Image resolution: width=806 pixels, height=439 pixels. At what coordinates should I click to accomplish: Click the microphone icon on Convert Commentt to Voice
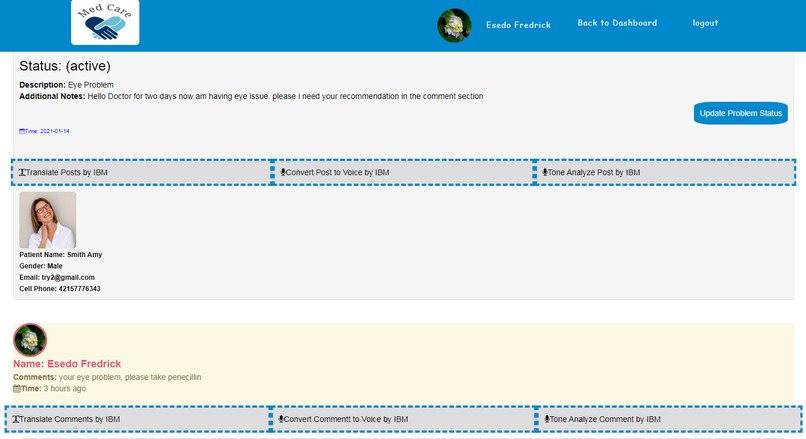281,419
